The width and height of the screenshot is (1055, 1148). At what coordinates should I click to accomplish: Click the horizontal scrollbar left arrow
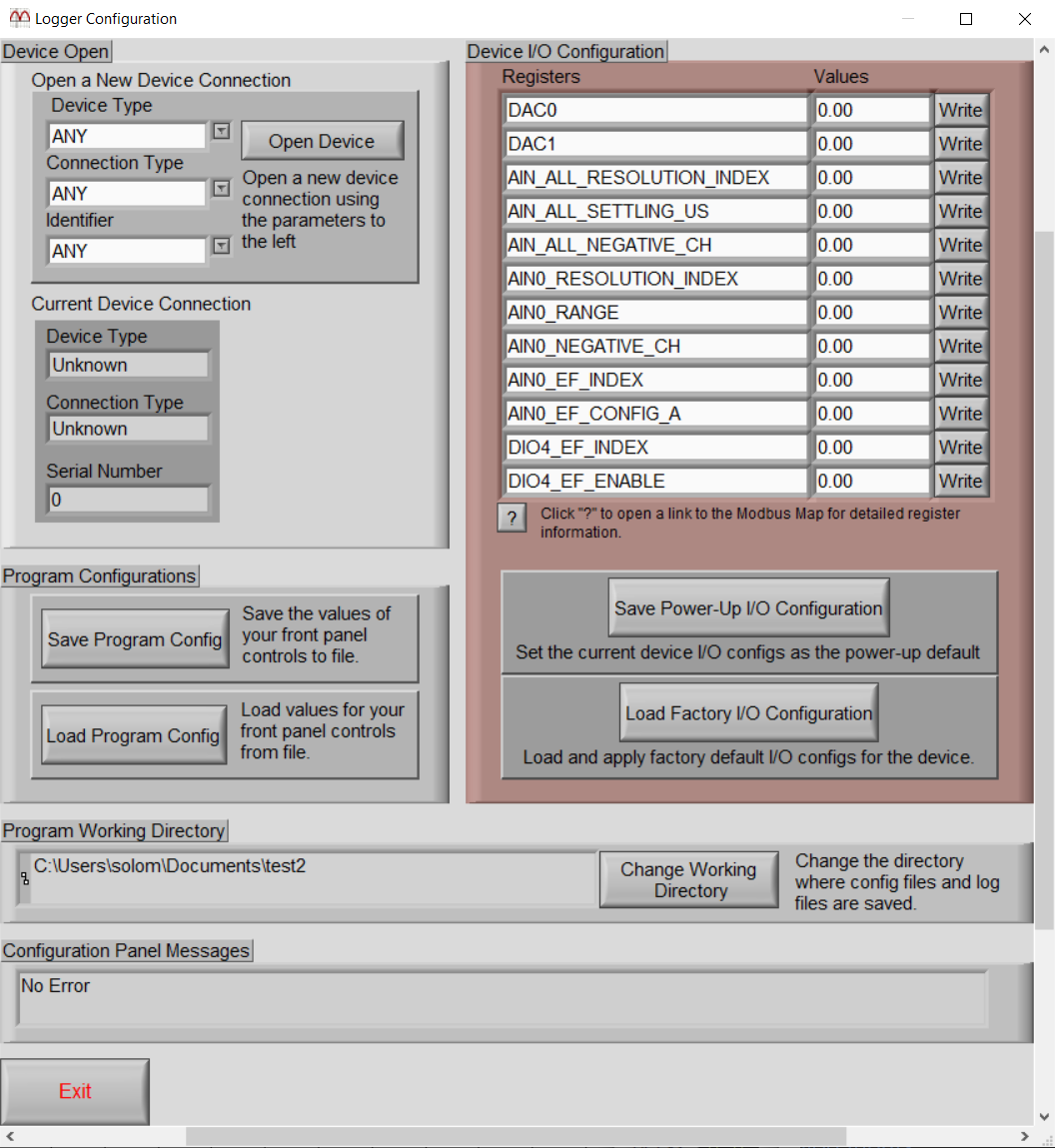click(x=10, y=1136)
